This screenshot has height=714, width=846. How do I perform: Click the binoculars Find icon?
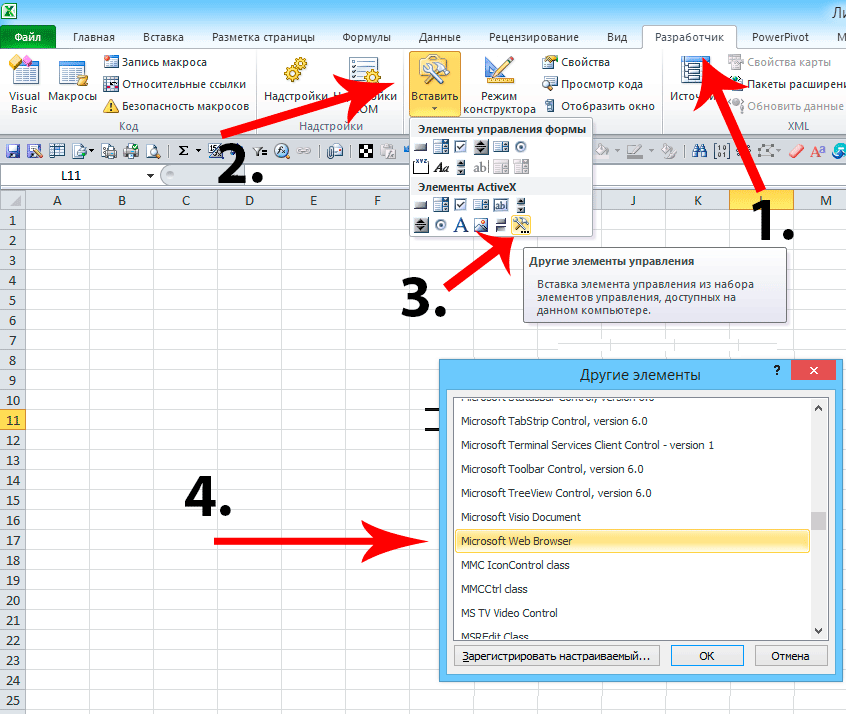(x=699, y=151)
